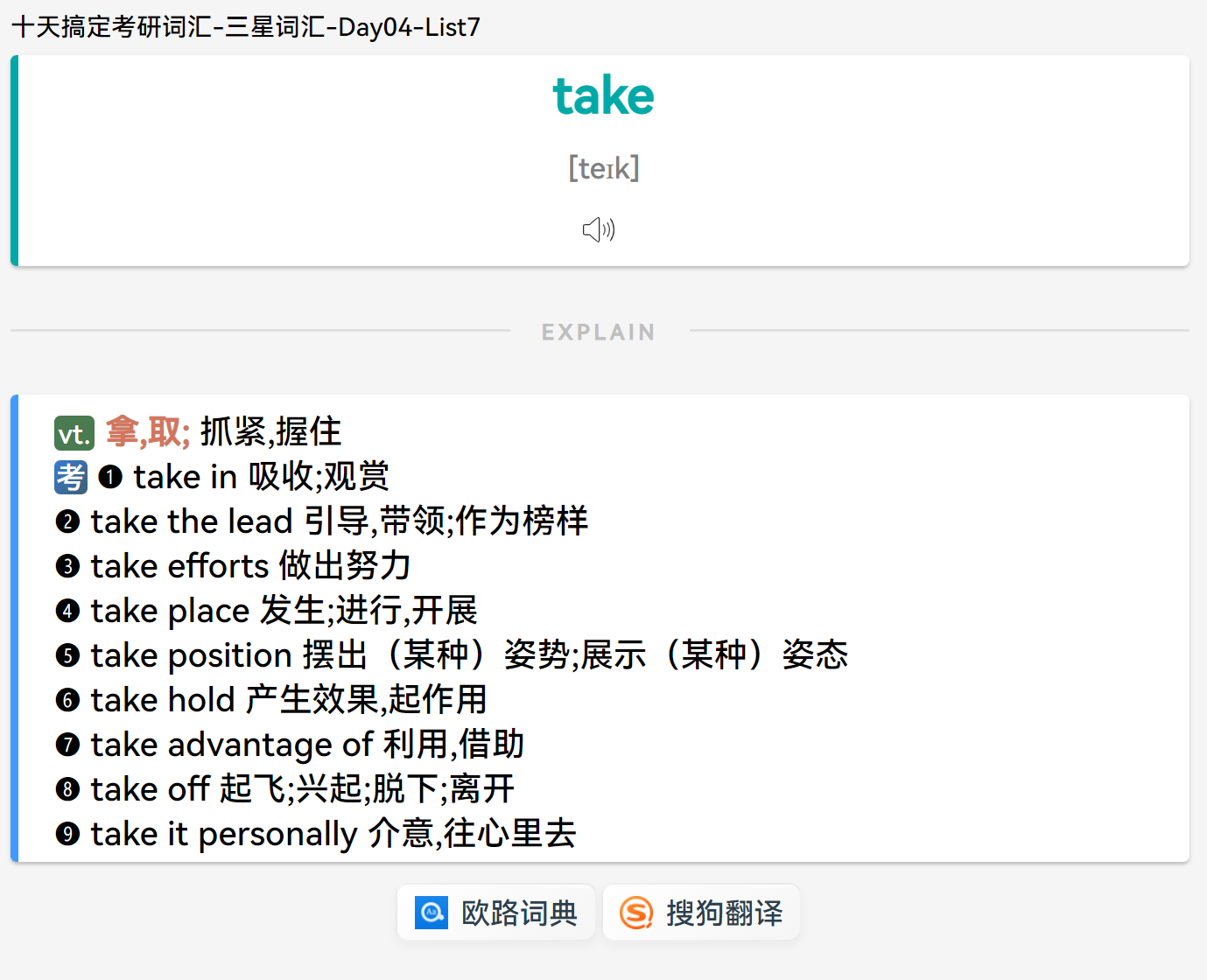Click the phonetic transcription [teɪk]
1207x980 pixels.
coord(603,167)
